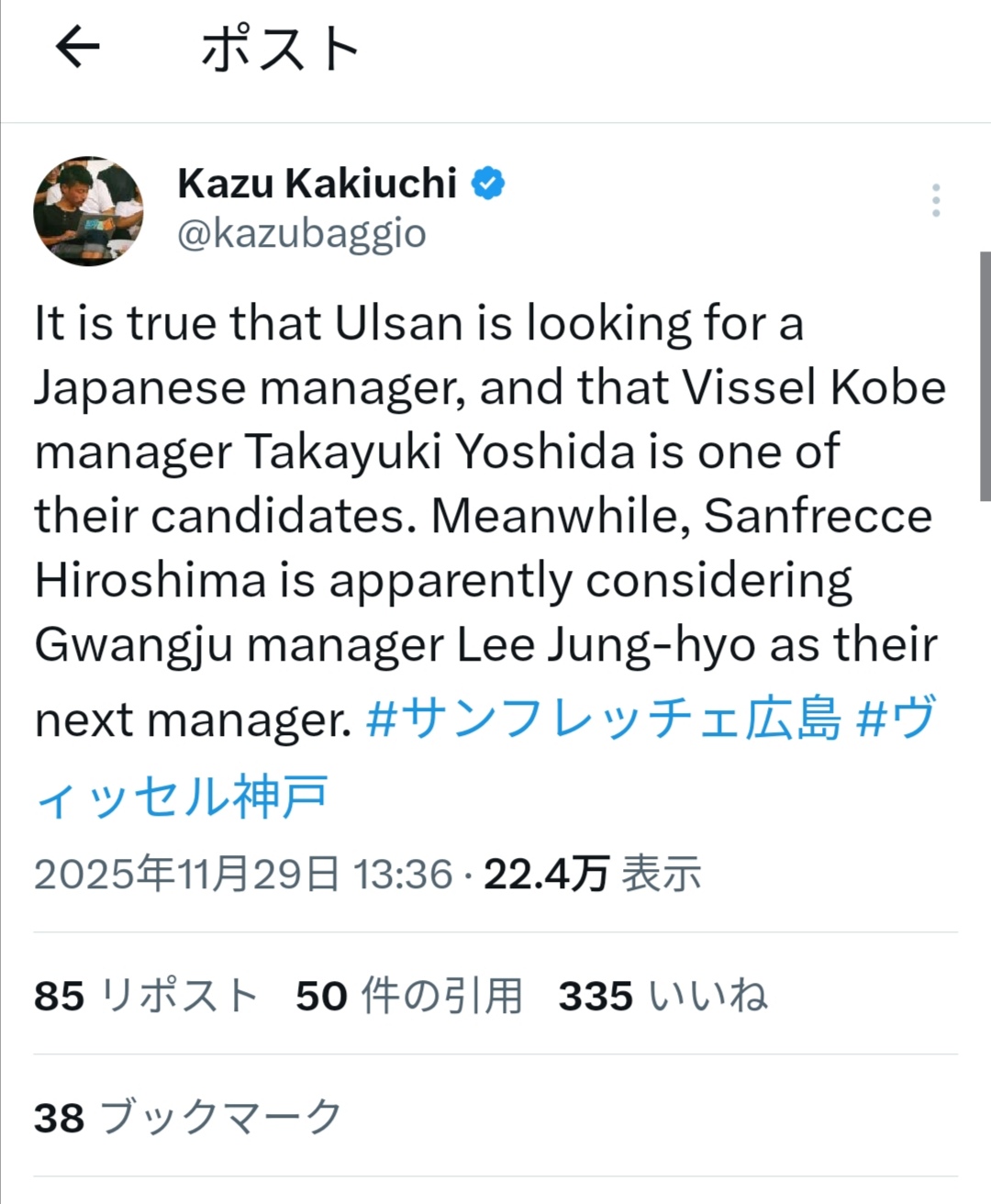Click the post timestamp 2025年11月29日 13:36
The image size is (991, 1204).
[x=243, y=874]
